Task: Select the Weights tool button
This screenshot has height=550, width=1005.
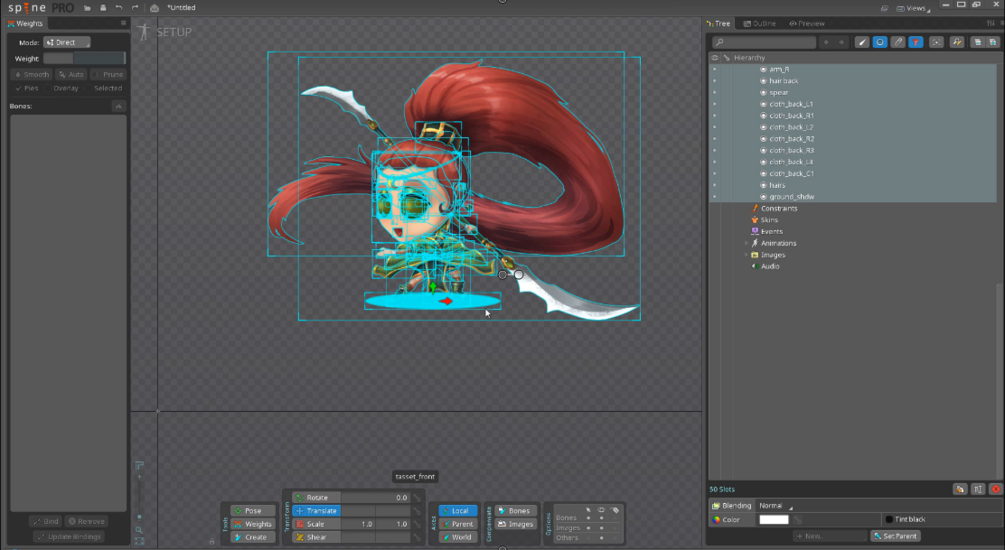Action: pyautogui.click(x=253, y=524)
